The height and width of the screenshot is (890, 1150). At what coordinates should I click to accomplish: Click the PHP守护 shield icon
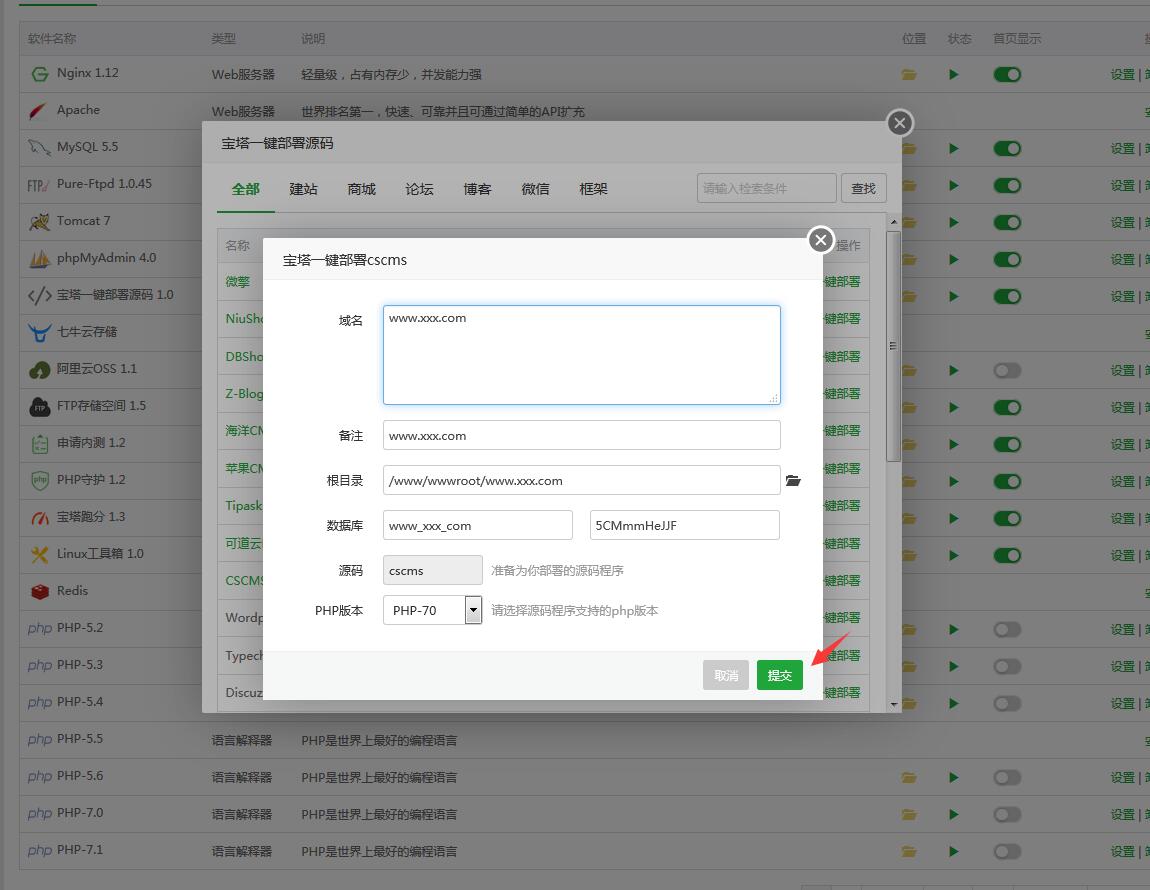40,481
